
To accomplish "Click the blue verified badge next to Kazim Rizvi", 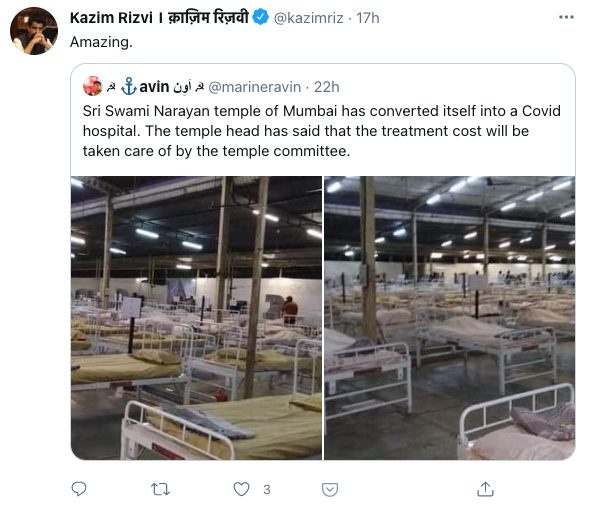I will point(260,17).
